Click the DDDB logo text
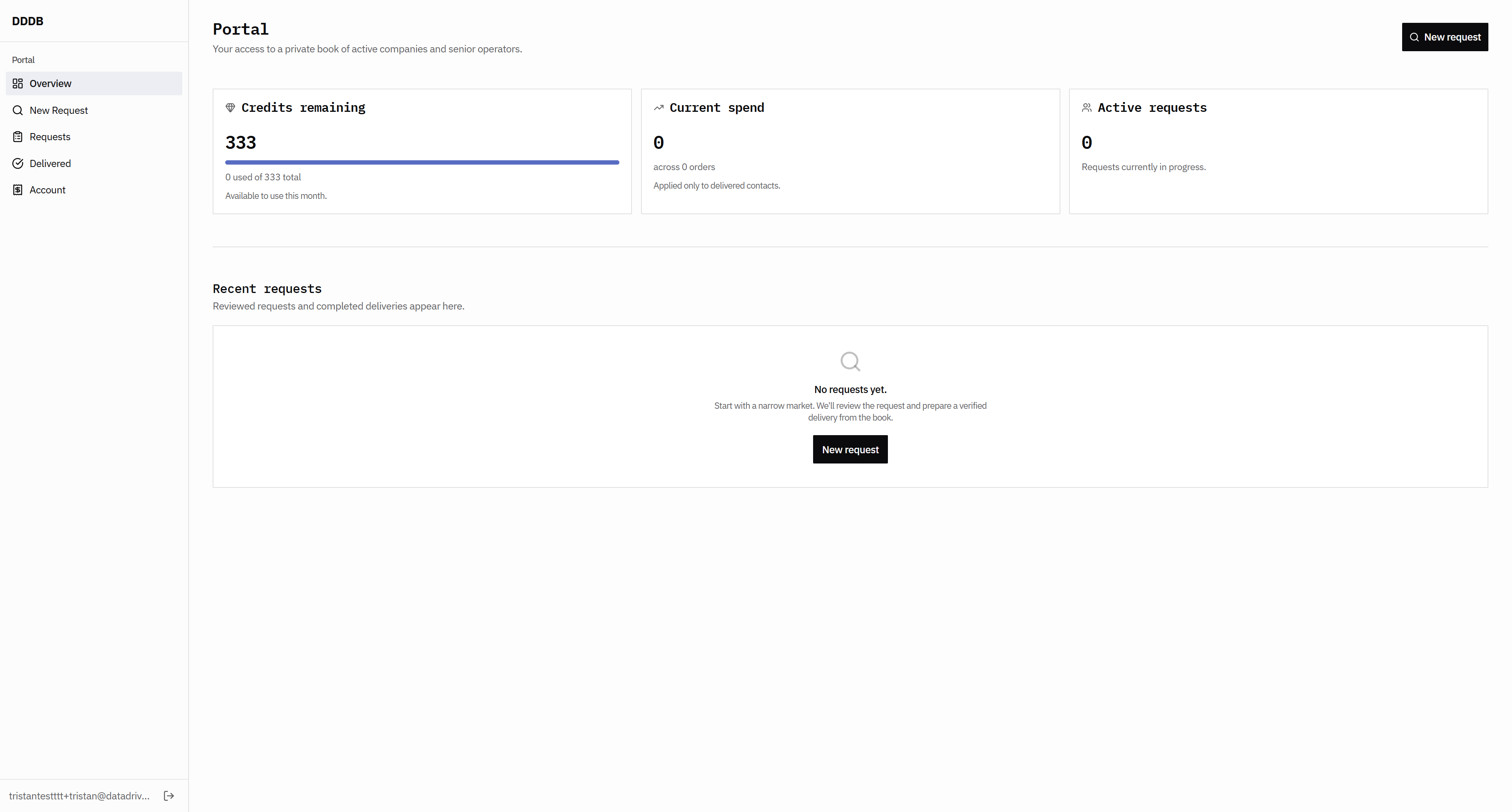This screenshot has width=1512, height=812. coord(28,21)
